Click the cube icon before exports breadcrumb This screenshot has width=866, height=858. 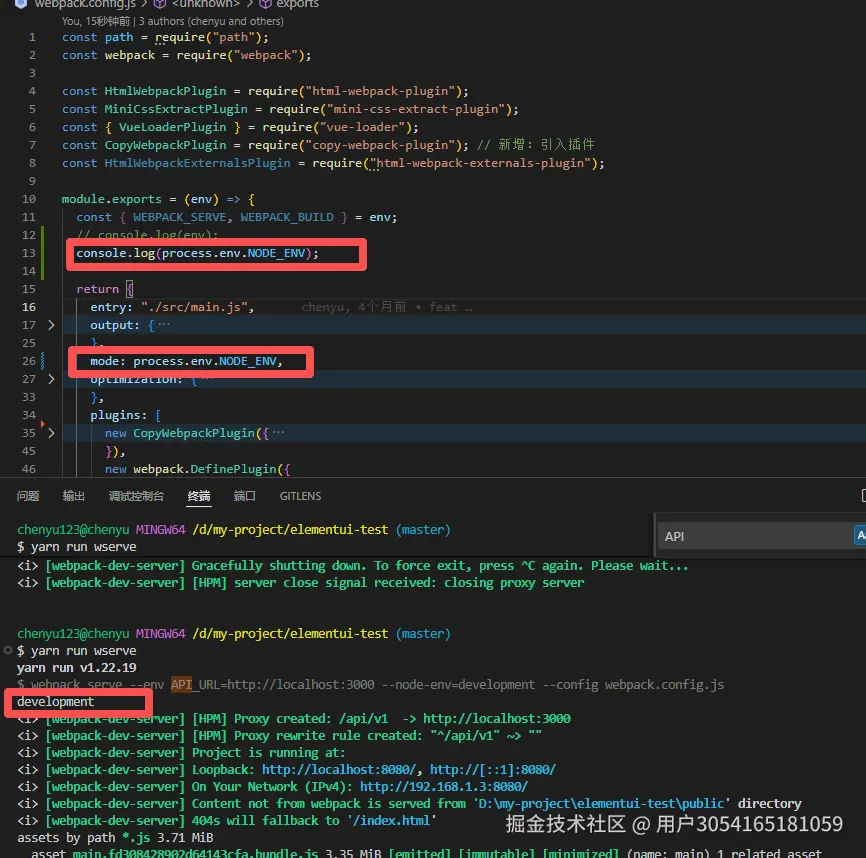[265, 4]
